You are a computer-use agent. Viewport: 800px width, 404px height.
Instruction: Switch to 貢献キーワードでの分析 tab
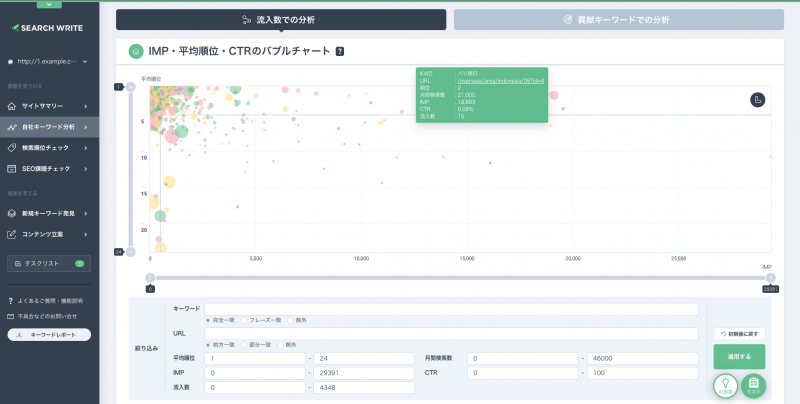coord(619,20)
